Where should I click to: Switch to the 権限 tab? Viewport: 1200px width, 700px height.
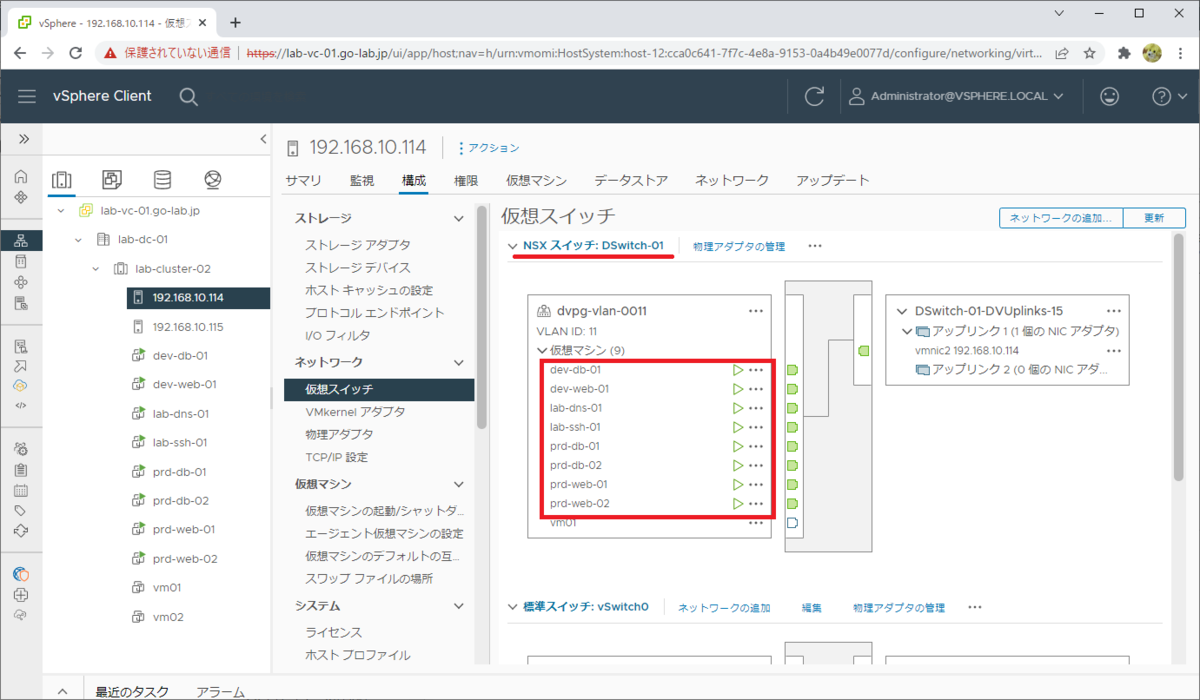tap(466, 181)
